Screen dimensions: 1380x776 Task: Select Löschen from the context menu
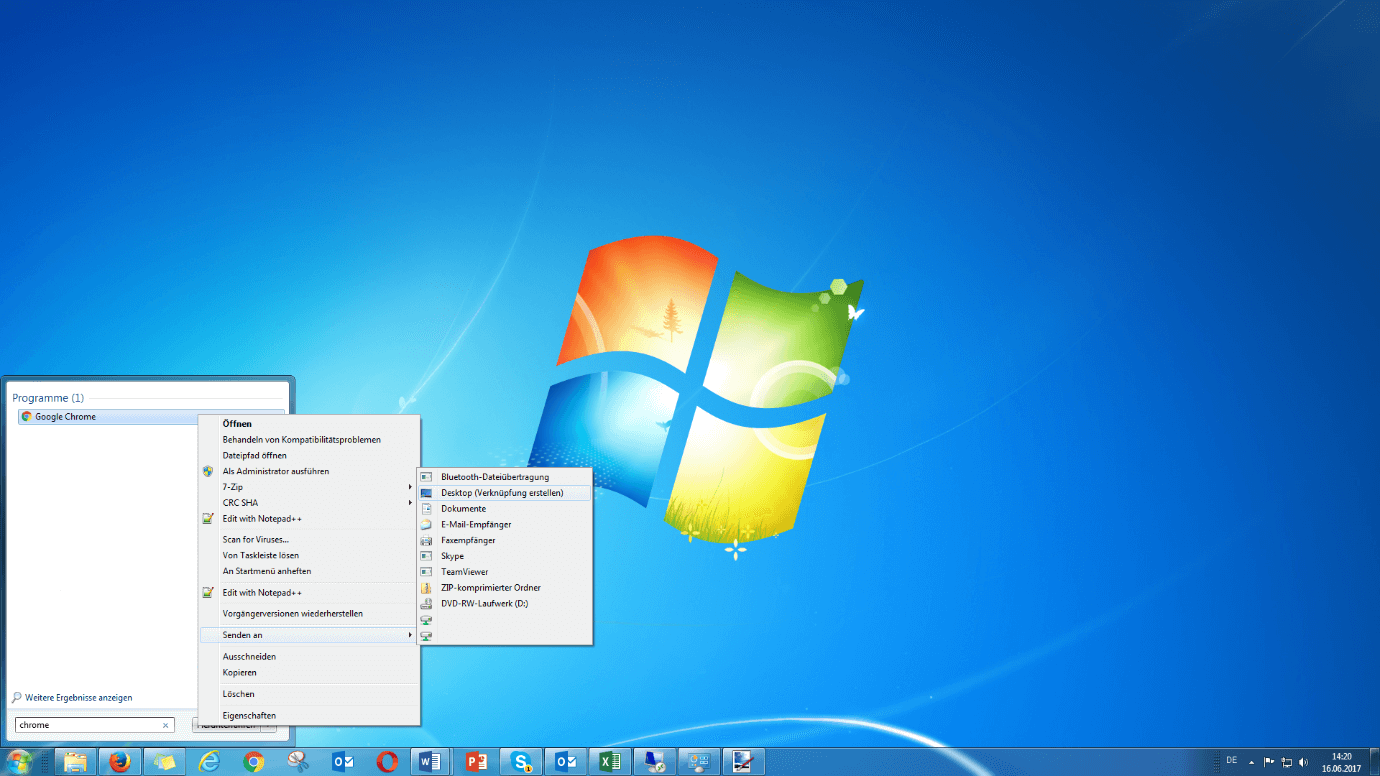[x=309, y=694]
